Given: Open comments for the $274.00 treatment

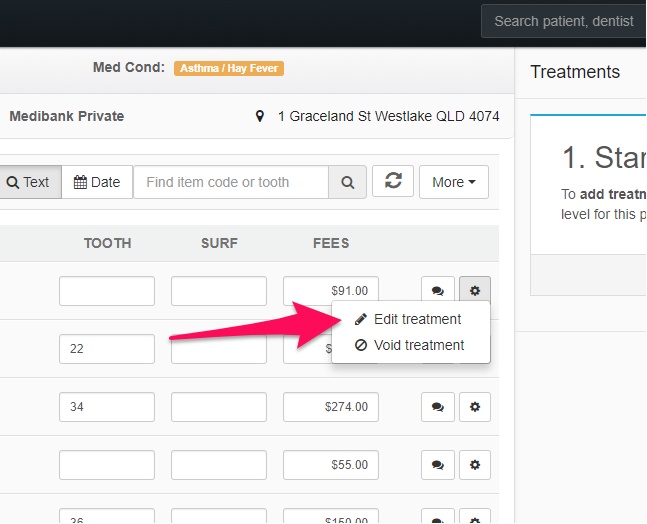Looking at the screenshot, I should 437,407.
